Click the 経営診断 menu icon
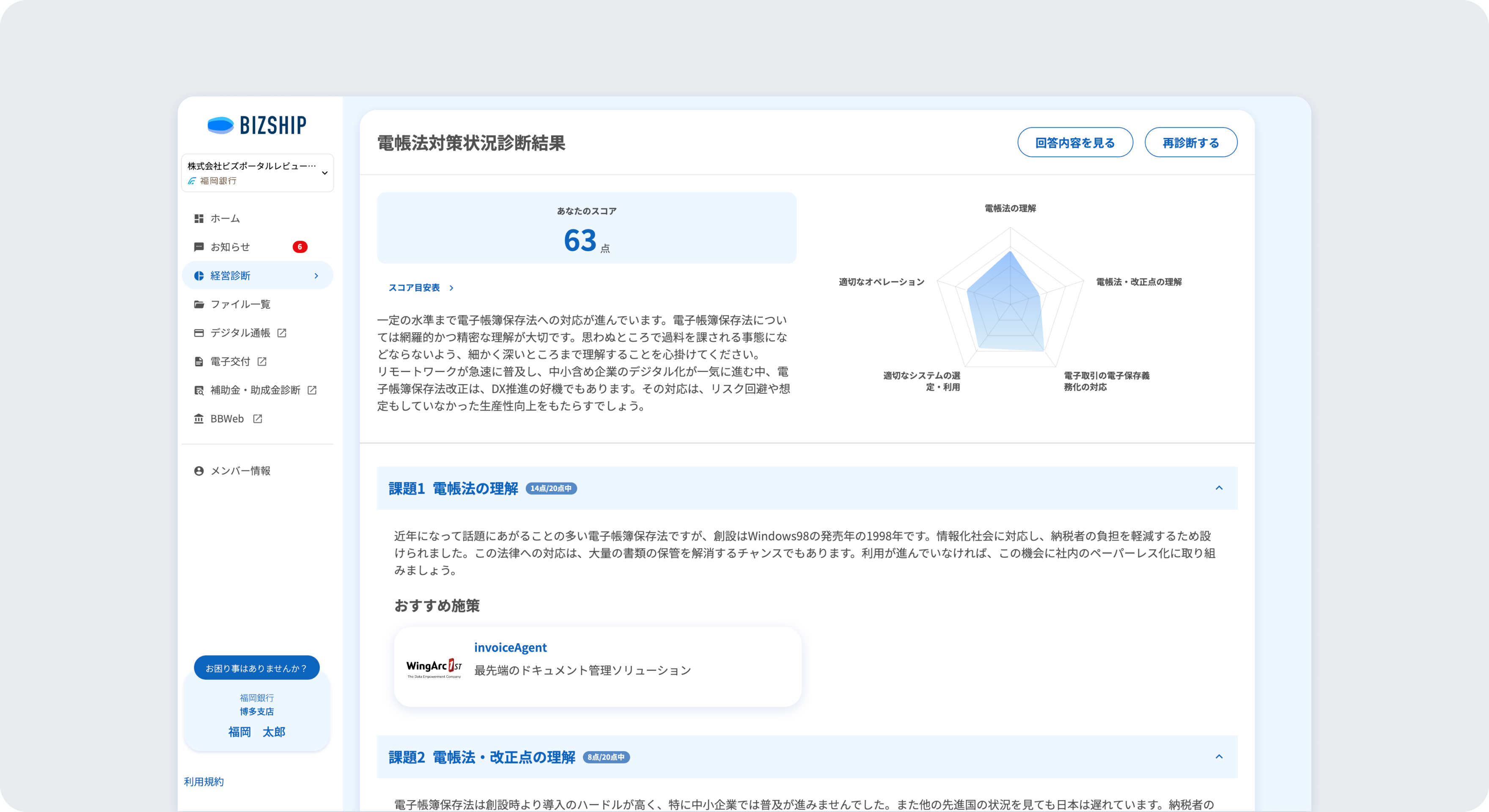 199,275
